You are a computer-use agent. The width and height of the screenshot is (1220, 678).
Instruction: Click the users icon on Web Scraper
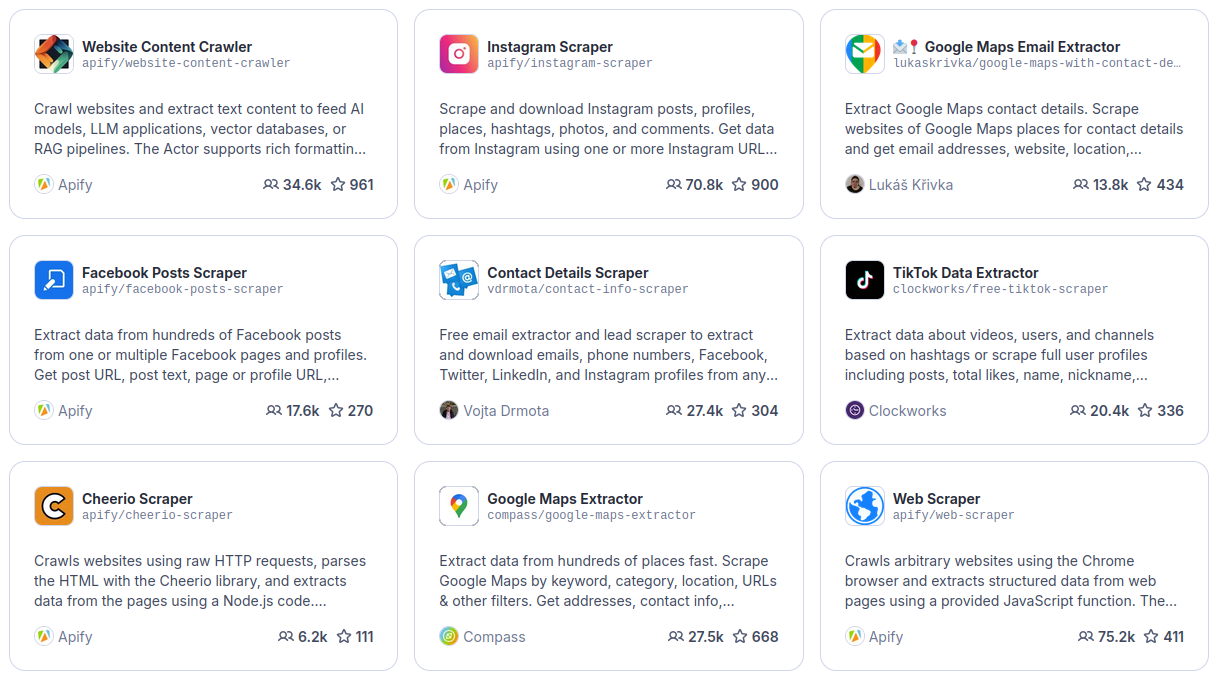pos(1086,637)
